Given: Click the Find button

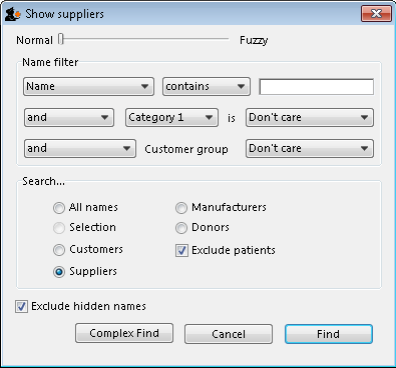Looking at the screenshot, I should tap(329, 334).
